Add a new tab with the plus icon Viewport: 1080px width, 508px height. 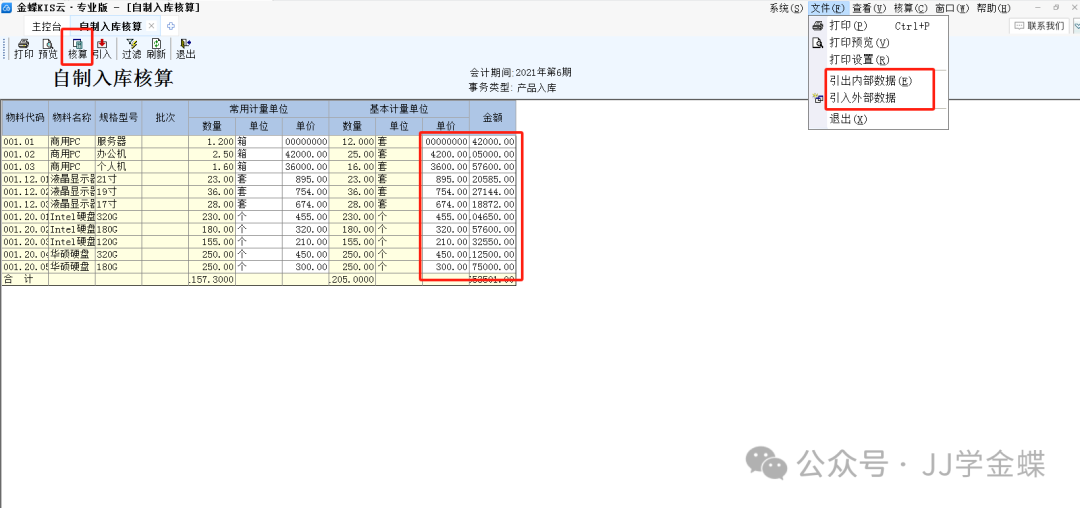pos(171,25)
